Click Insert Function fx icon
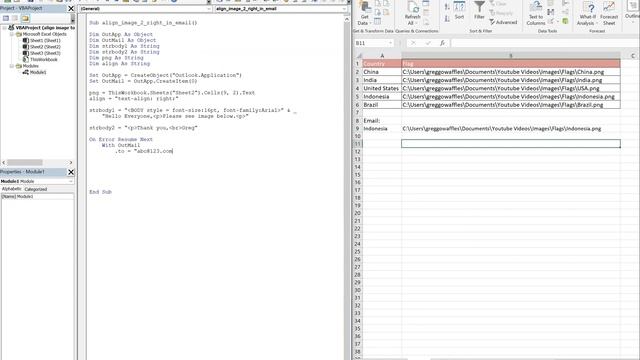This screenshot has height=360, width=640. 442,43
